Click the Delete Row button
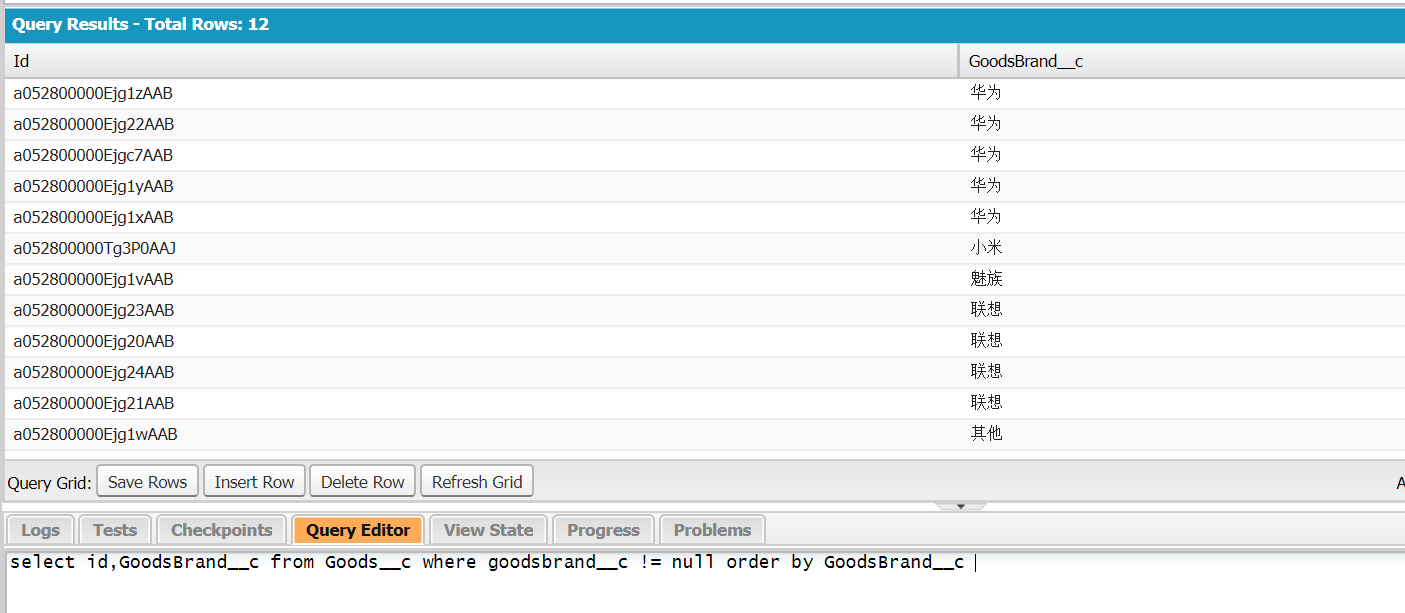1405x613 pixels. coord(362,482)
